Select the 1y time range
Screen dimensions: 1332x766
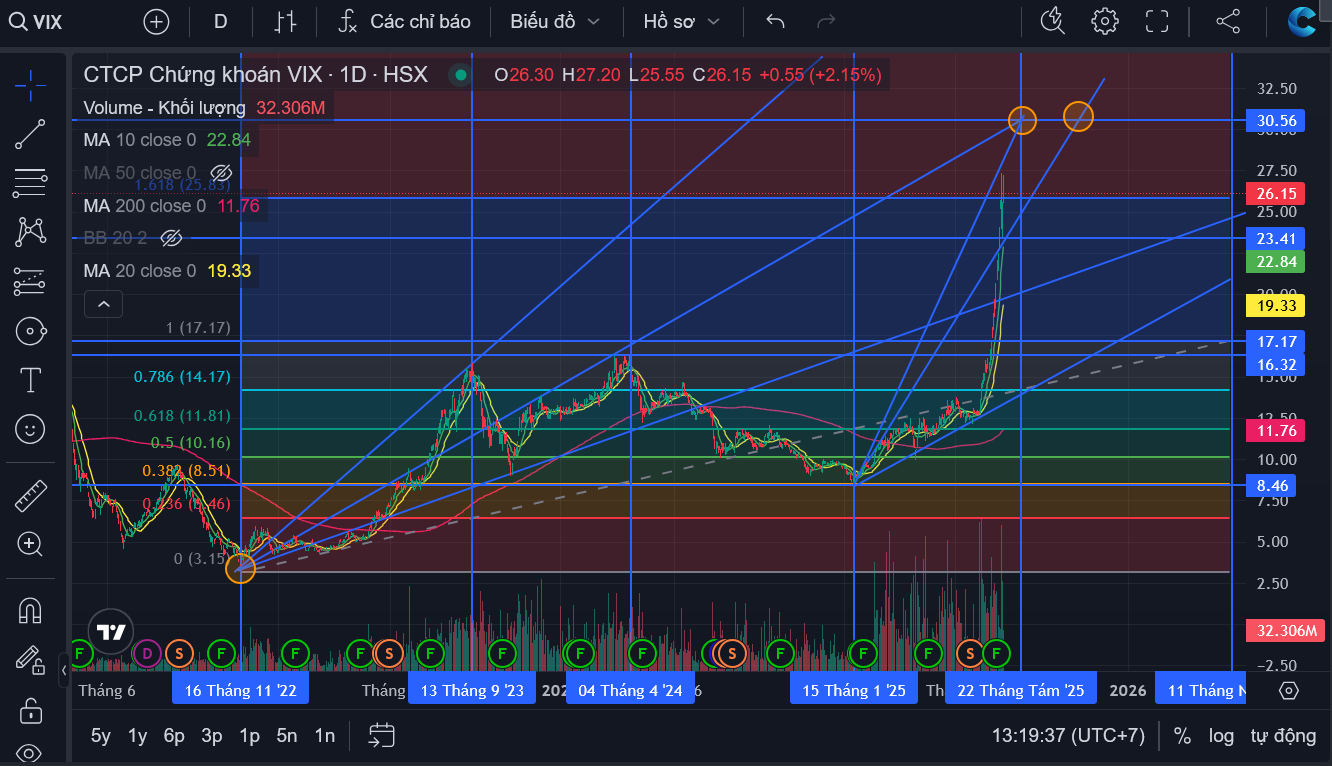point(138,736)
